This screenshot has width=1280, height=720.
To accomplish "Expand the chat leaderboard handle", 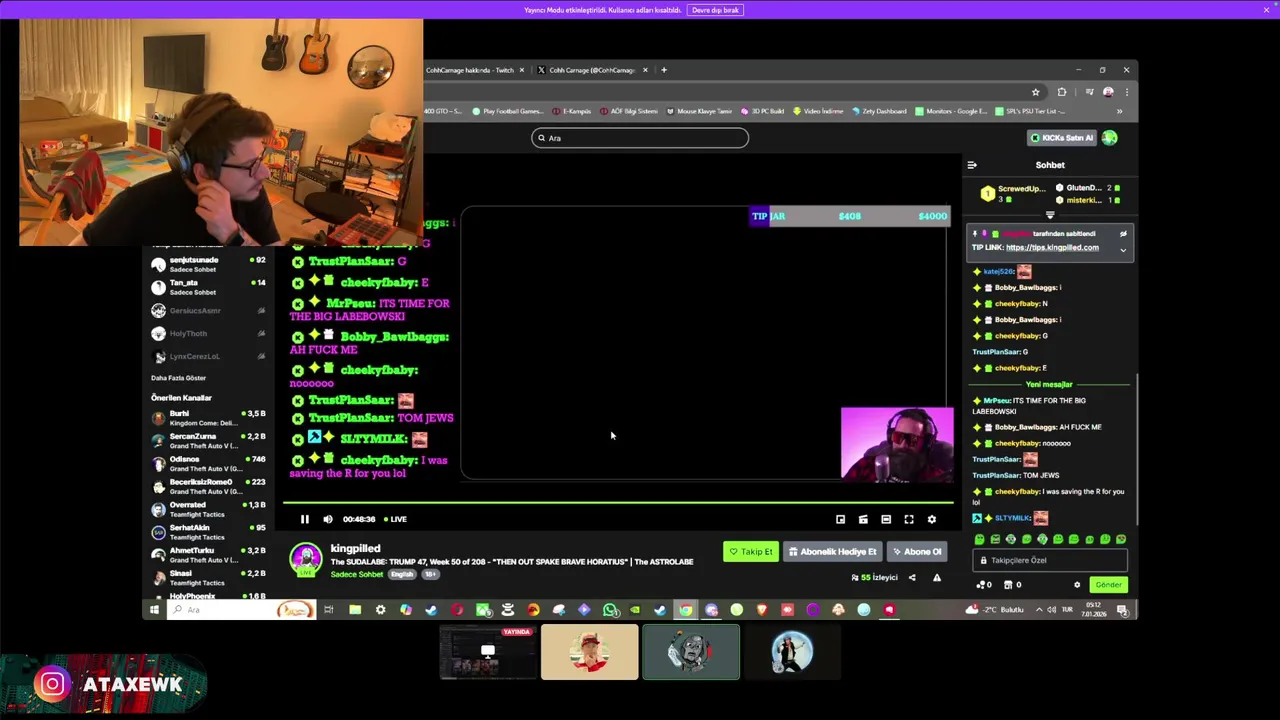I will pyautogui.click(x=1050, y=215).
